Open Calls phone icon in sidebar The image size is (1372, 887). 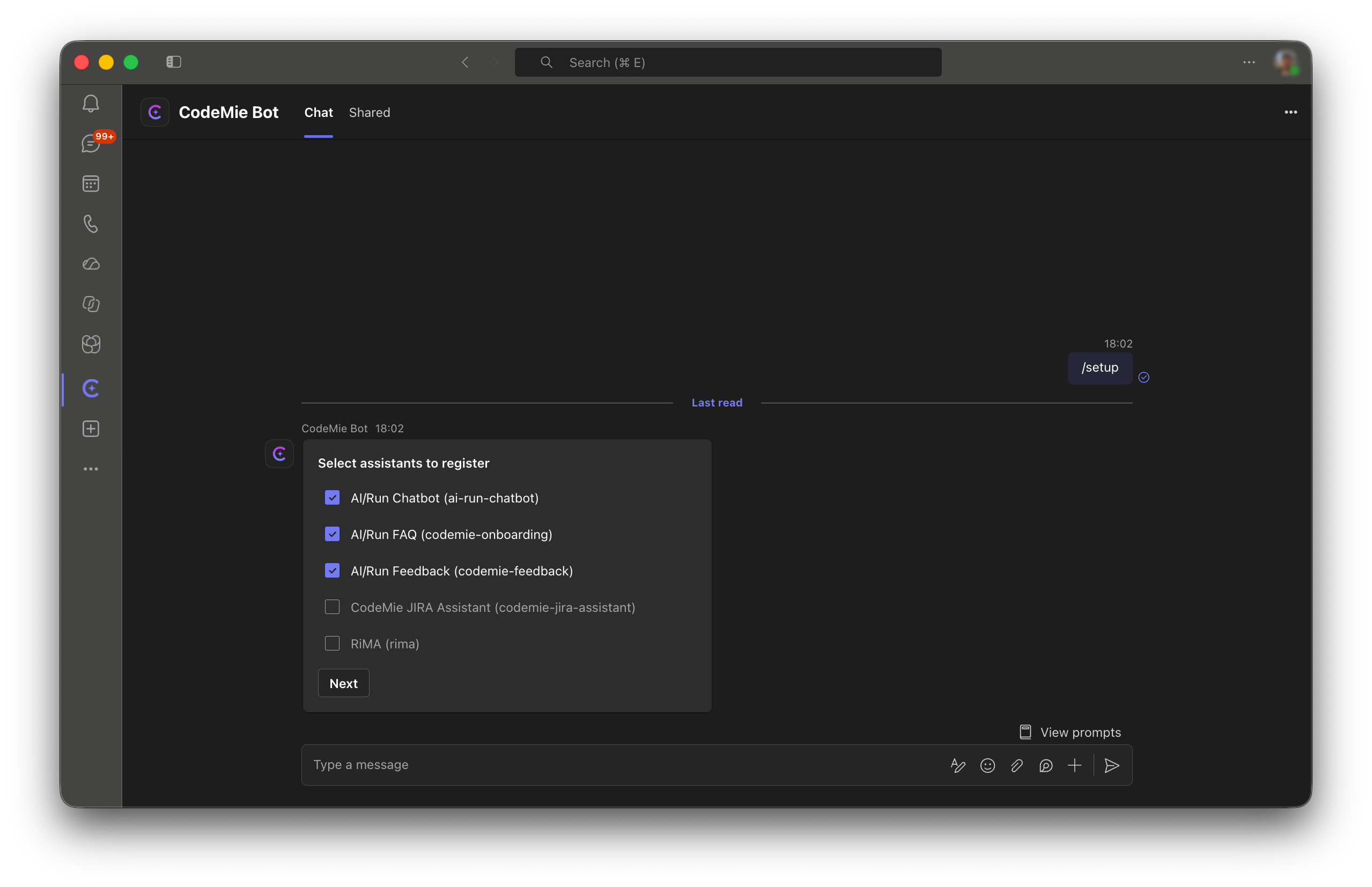tap(91, 224)
